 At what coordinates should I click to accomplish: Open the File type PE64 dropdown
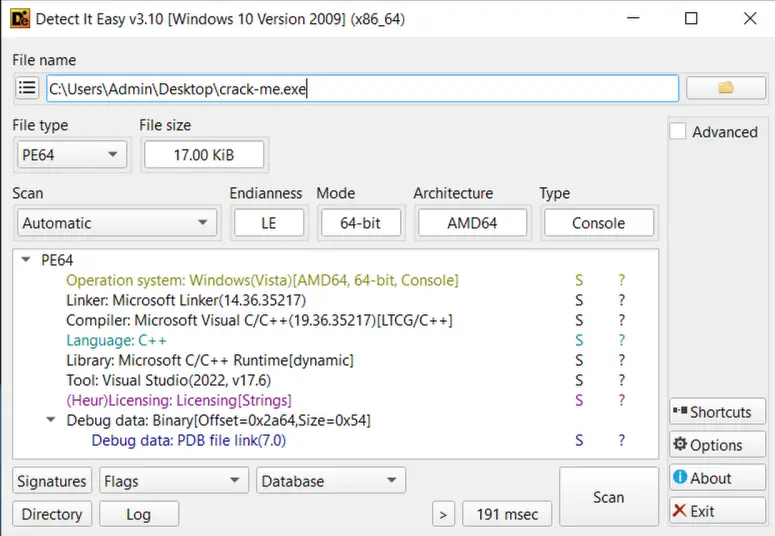pyautogui.click(x=70, y=155)
